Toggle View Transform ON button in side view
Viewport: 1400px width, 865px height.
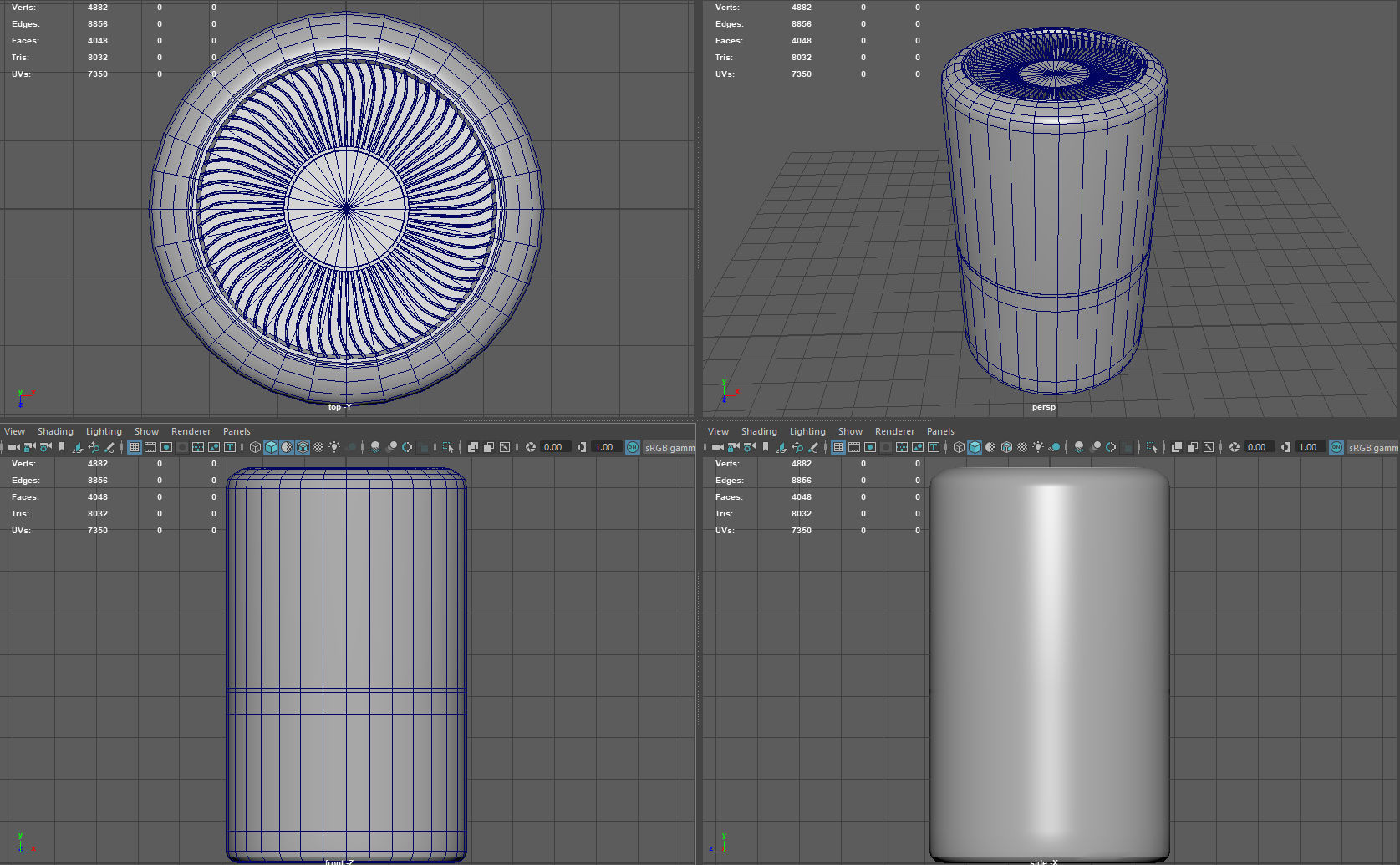click(x=1336, y=447)
